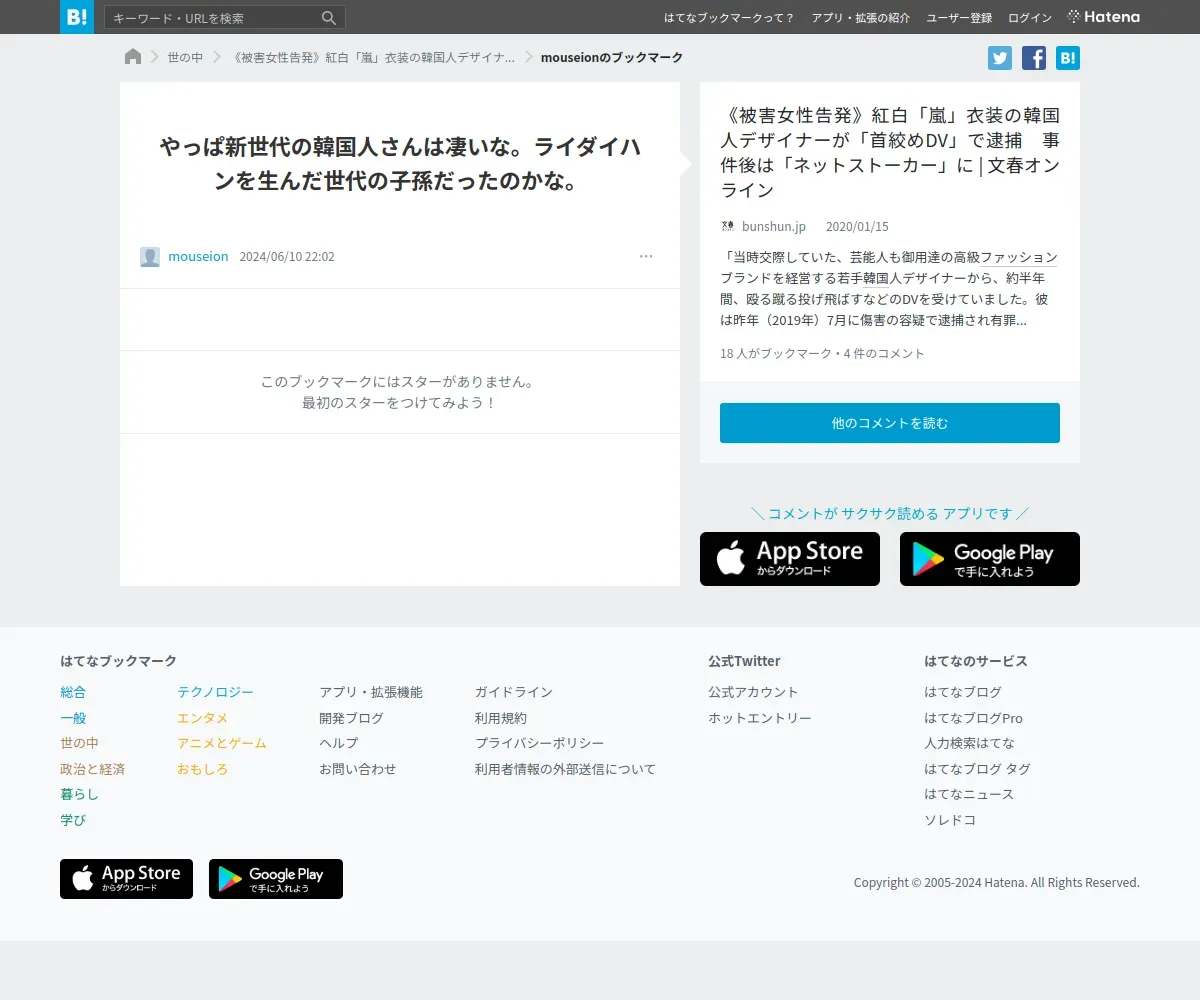Viewport: 1200px width, 1000px height.
Task: Click the bunshun.jp domain link
Action: pos(774,227)
